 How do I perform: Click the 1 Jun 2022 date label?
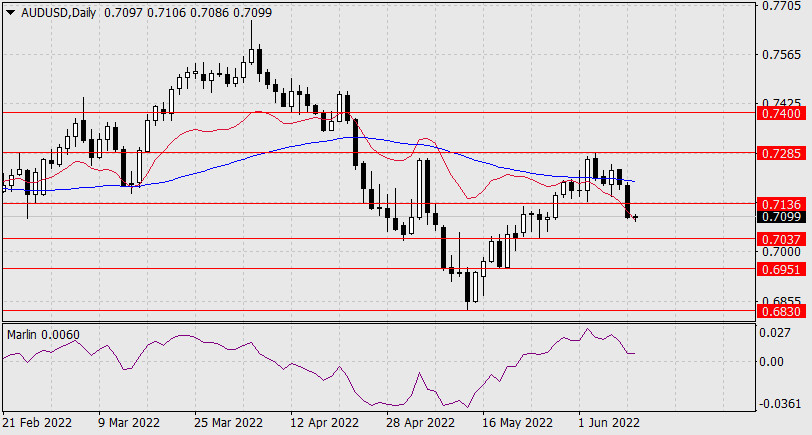pos(610,423)
